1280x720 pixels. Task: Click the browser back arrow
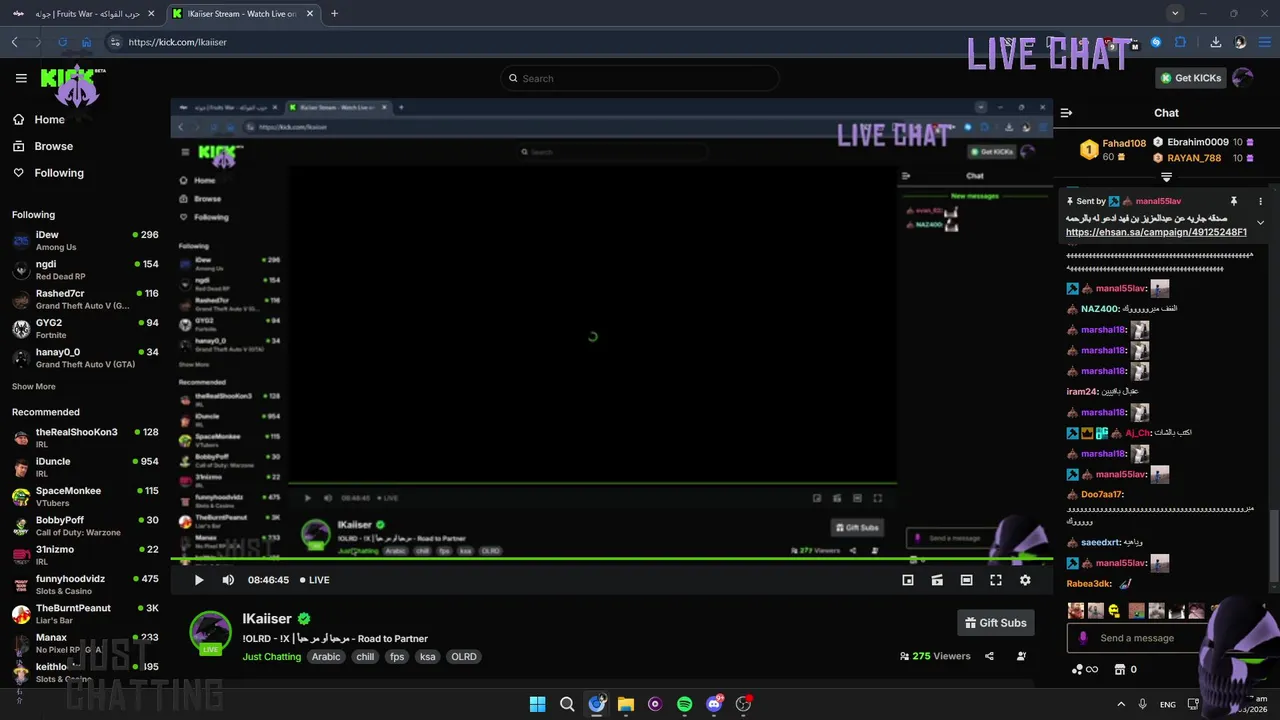(15, 42)
